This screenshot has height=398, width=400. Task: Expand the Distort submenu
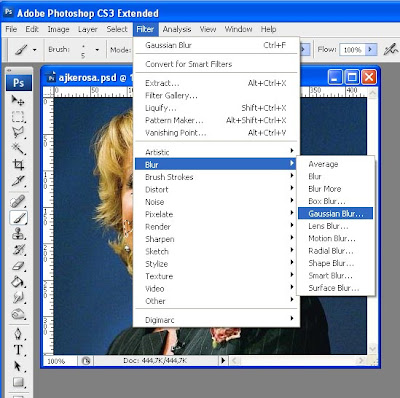216,189
